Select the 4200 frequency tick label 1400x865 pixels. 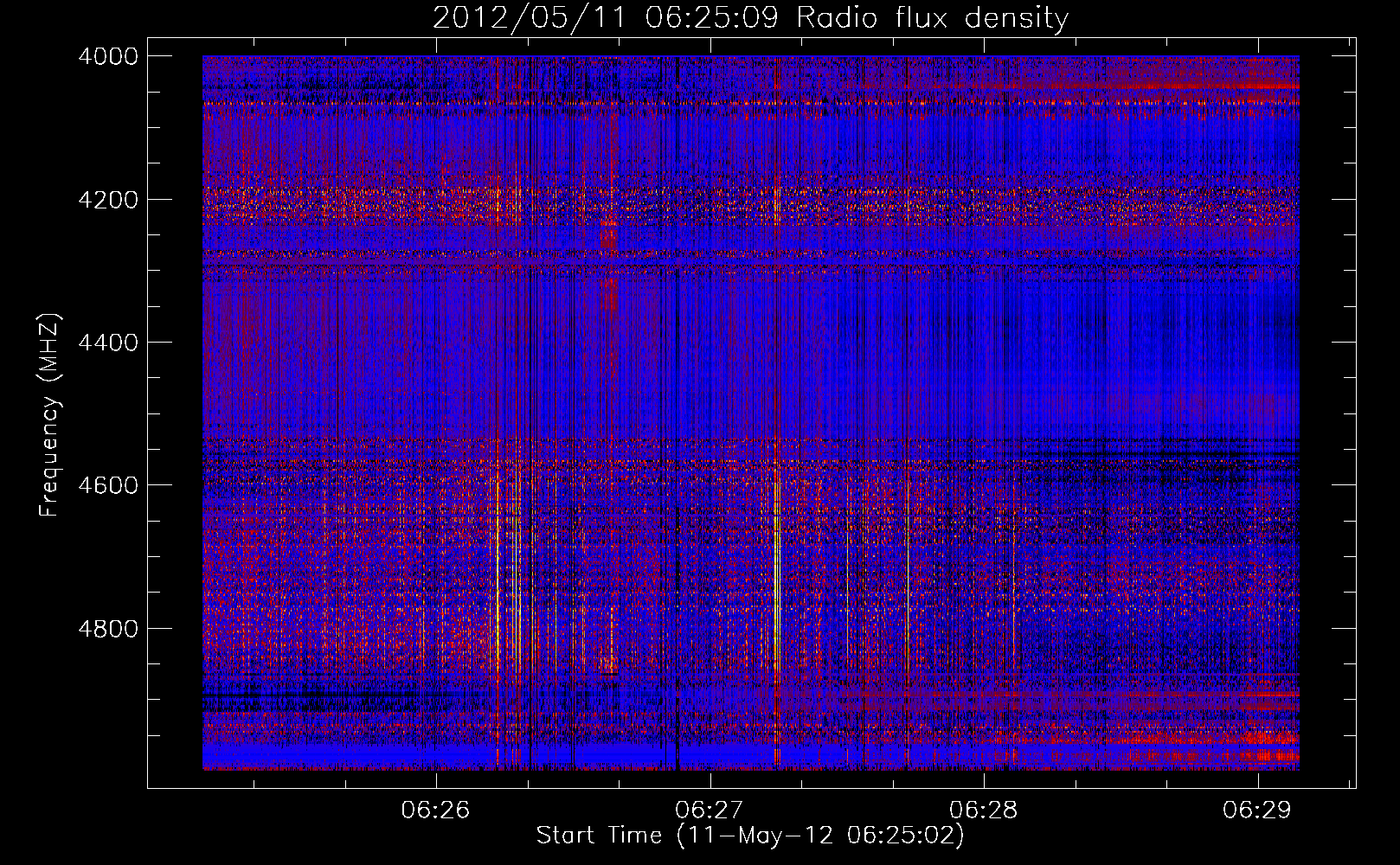coord(108,200)
